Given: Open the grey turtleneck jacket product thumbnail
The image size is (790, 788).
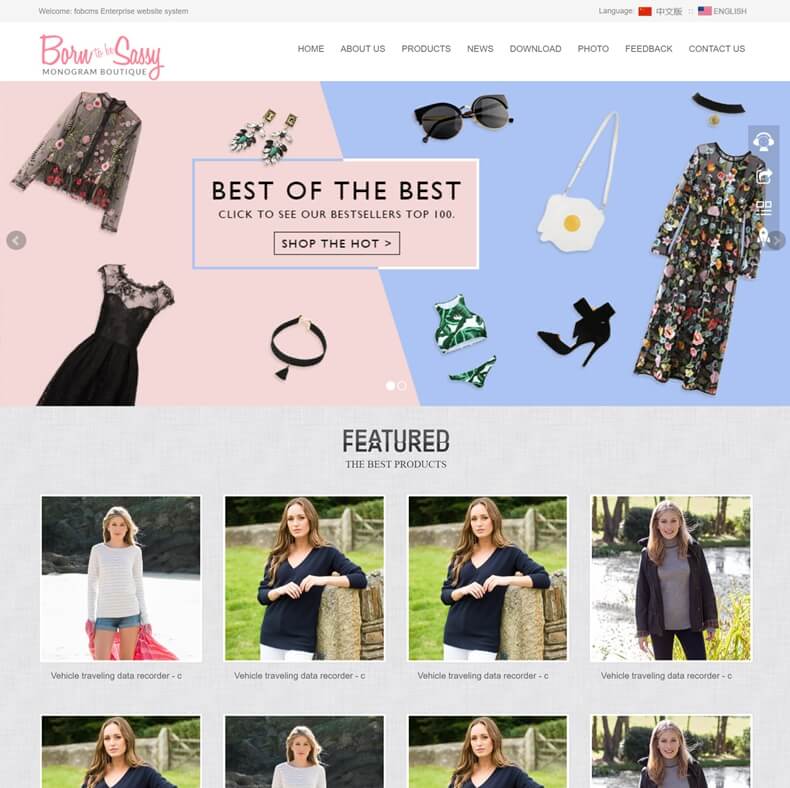Looking at the screenshot, I should (671, 578).
